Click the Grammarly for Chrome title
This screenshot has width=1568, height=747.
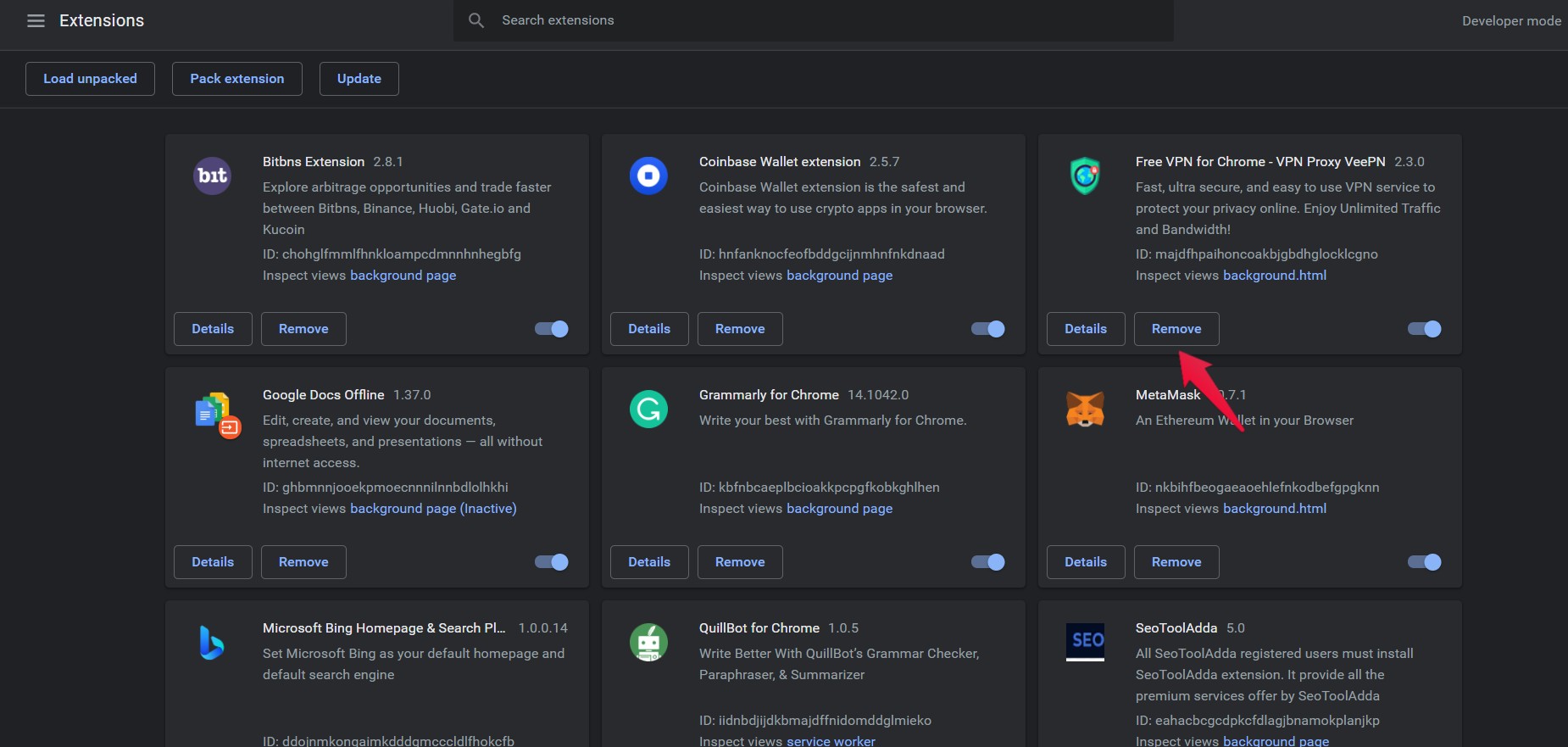click(x=769, y=395)
